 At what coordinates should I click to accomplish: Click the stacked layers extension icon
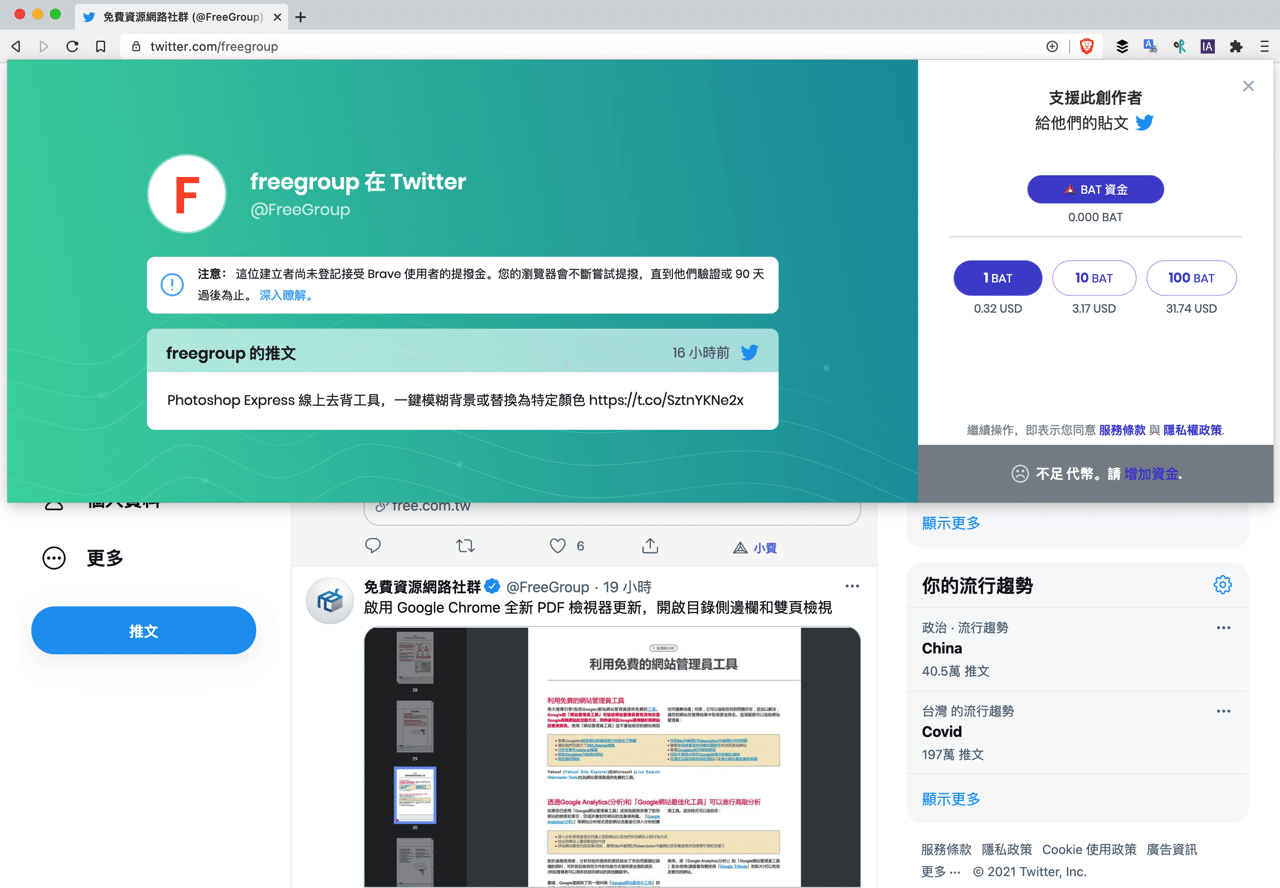(1122, 46)
